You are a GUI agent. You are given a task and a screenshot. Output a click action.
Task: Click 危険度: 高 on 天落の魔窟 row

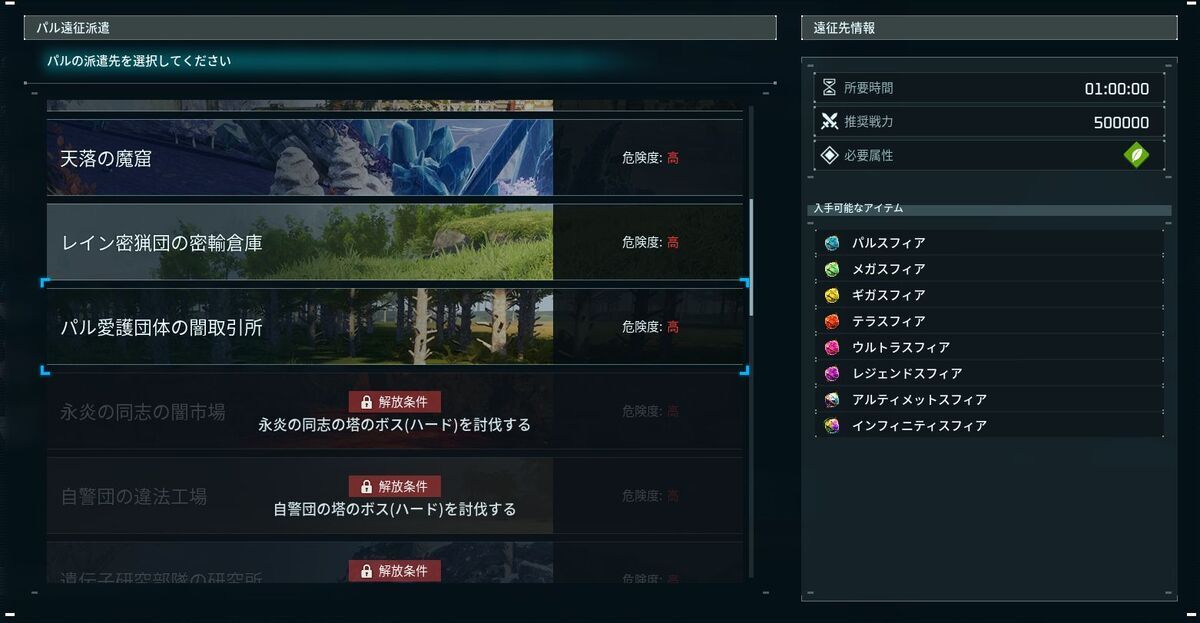coord(650,158)
